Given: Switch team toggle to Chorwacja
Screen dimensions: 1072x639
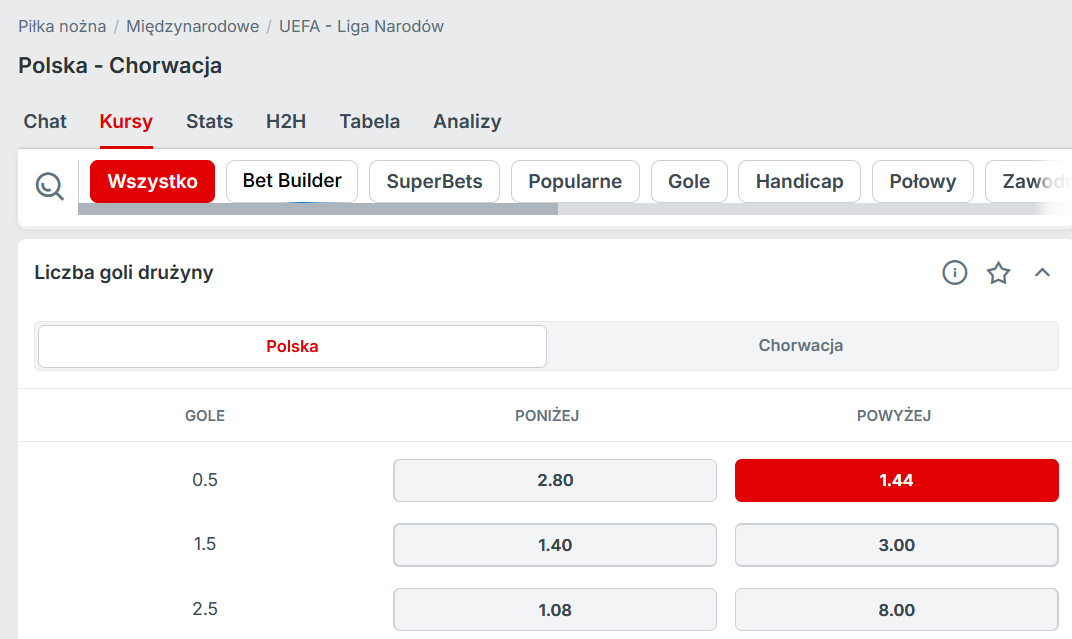Looking at the screenshot, I should pos(800,346).
